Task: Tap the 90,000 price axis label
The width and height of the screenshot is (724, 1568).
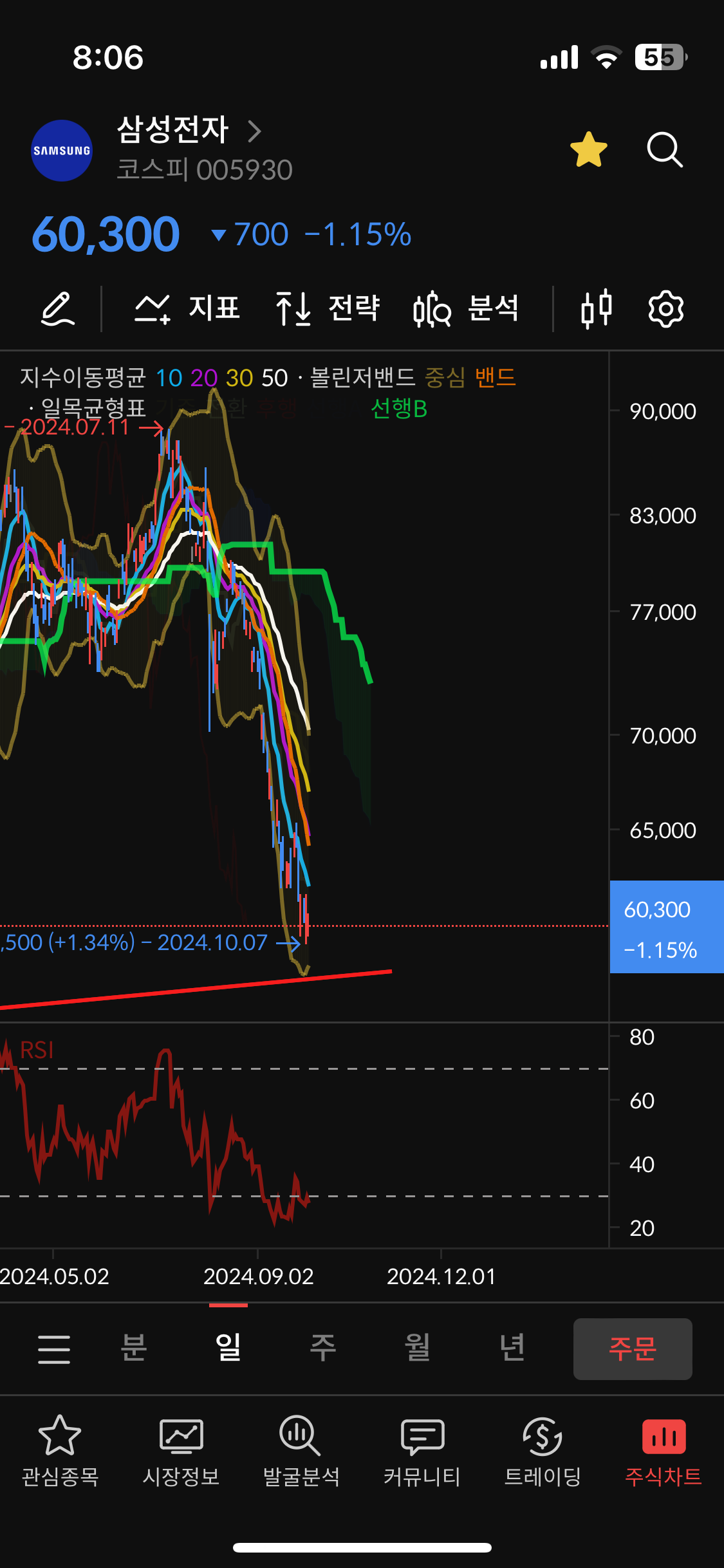Action: 663,411
